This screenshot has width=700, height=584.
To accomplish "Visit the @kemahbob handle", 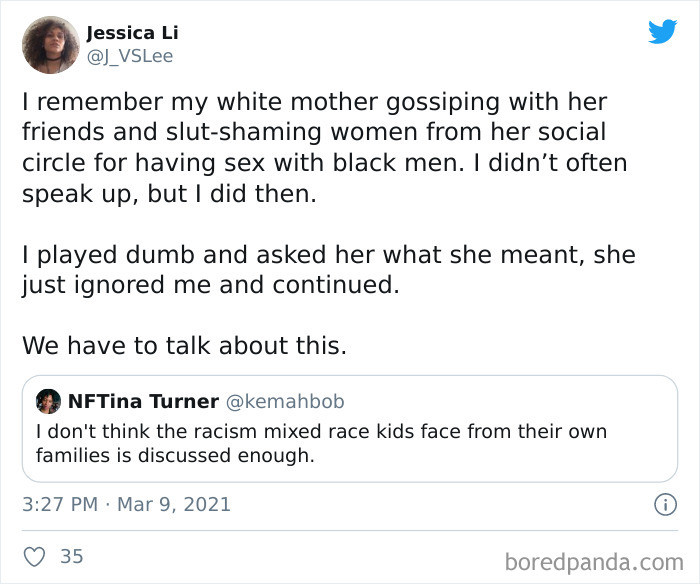I will point(285,402).
